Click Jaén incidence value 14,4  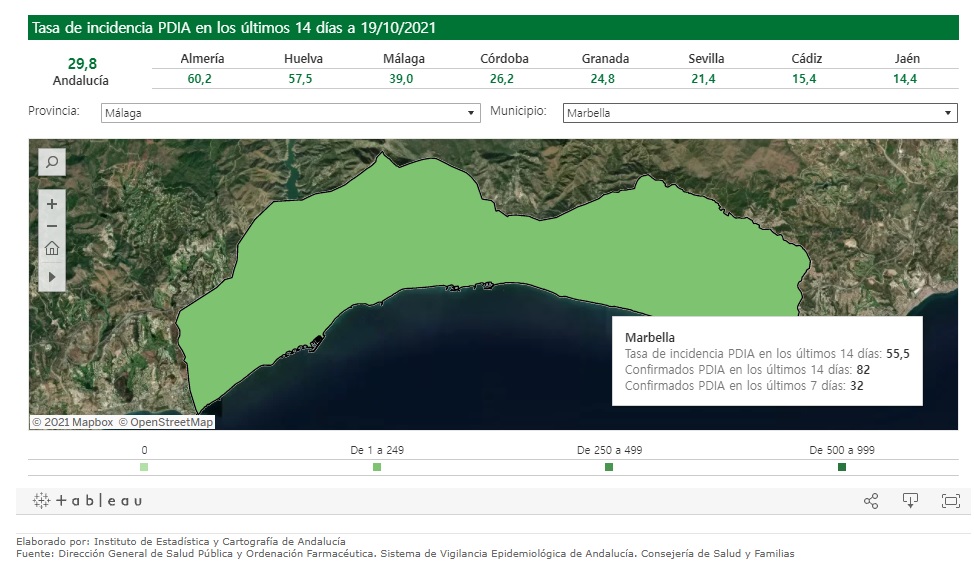coord(904,79)
